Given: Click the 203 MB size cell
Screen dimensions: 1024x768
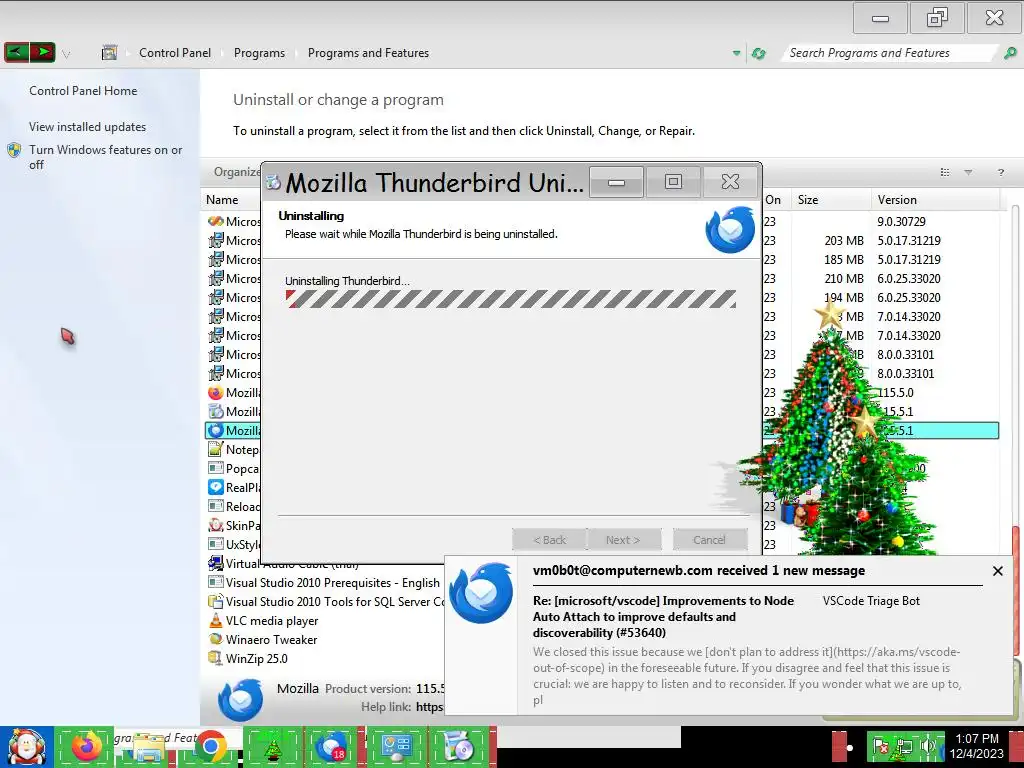Looking at the screenshot, I should 844,241.
